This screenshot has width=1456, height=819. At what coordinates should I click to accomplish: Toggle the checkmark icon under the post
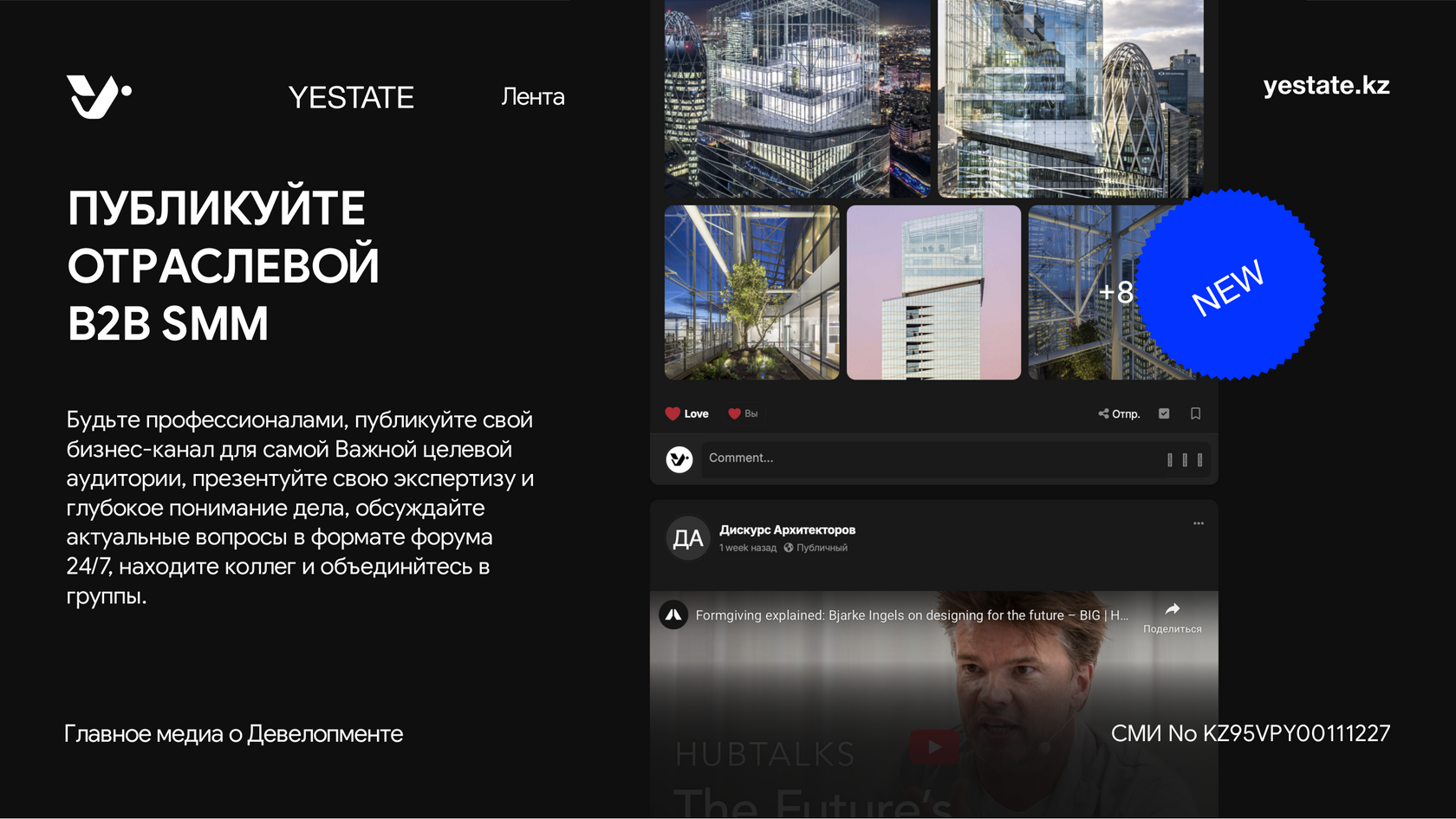(1164, 413)
